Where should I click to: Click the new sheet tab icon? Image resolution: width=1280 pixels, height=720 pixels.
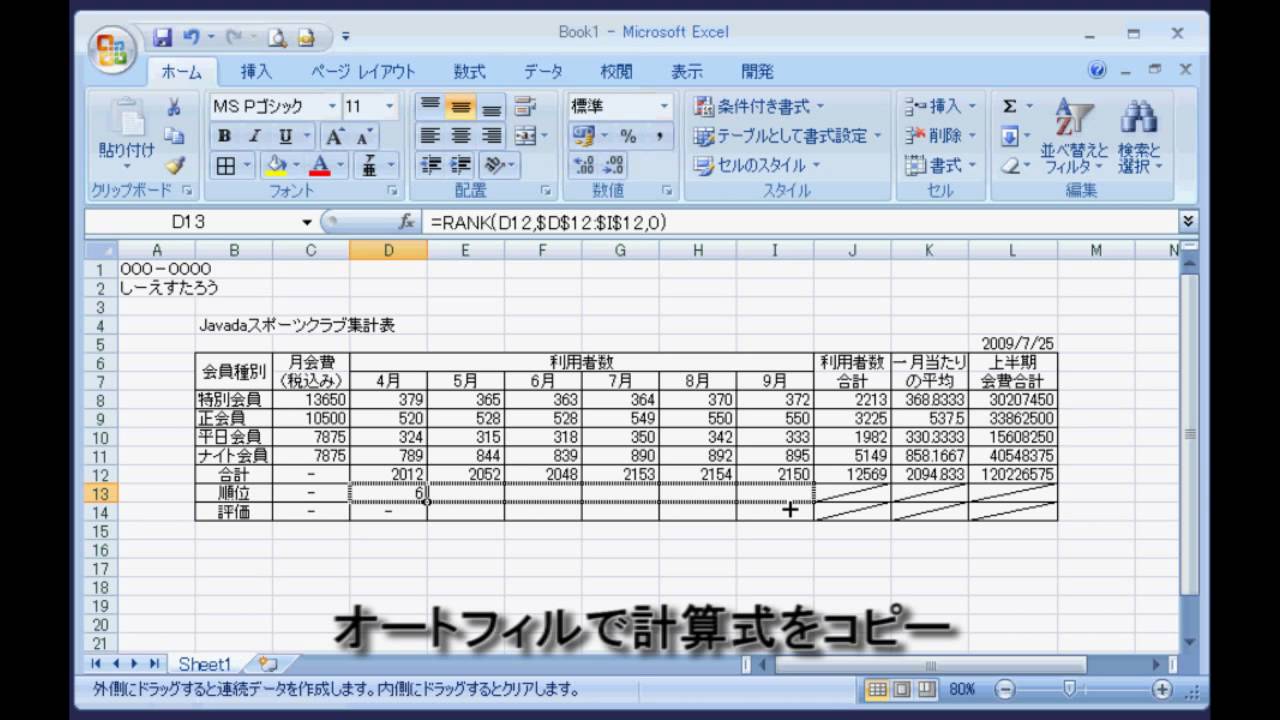267,663
